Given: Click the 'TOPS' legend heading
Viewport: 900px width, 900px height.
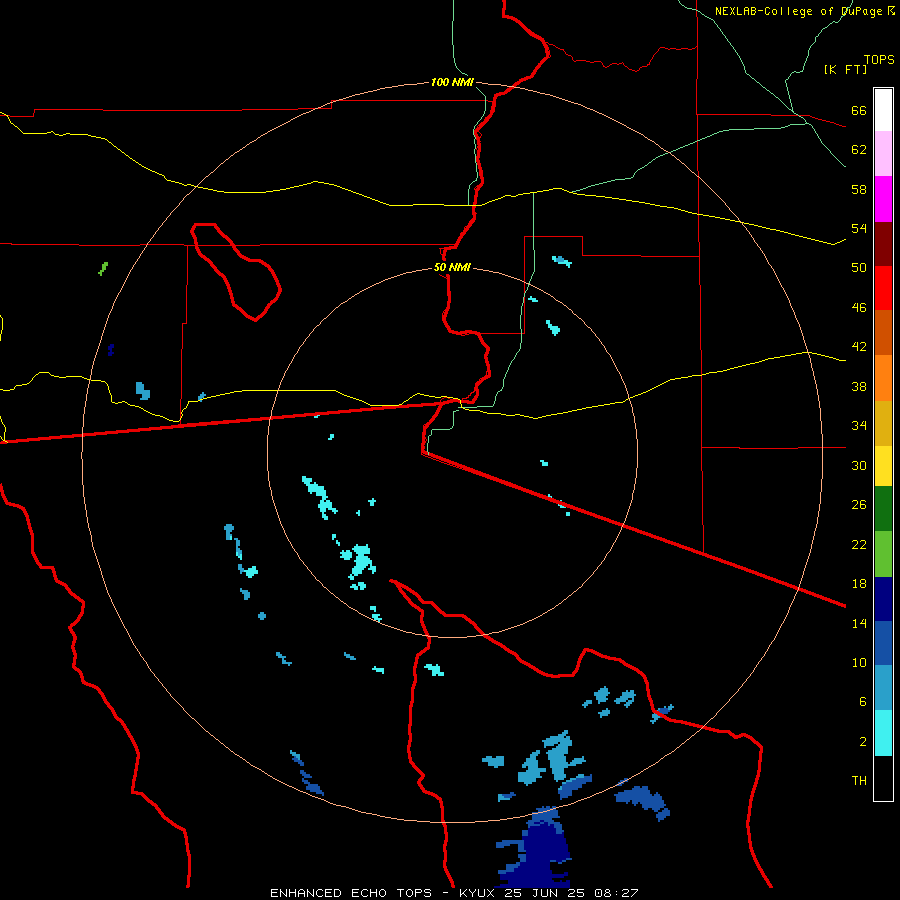Looking at the screenshot, I should (x=879, y=59).
